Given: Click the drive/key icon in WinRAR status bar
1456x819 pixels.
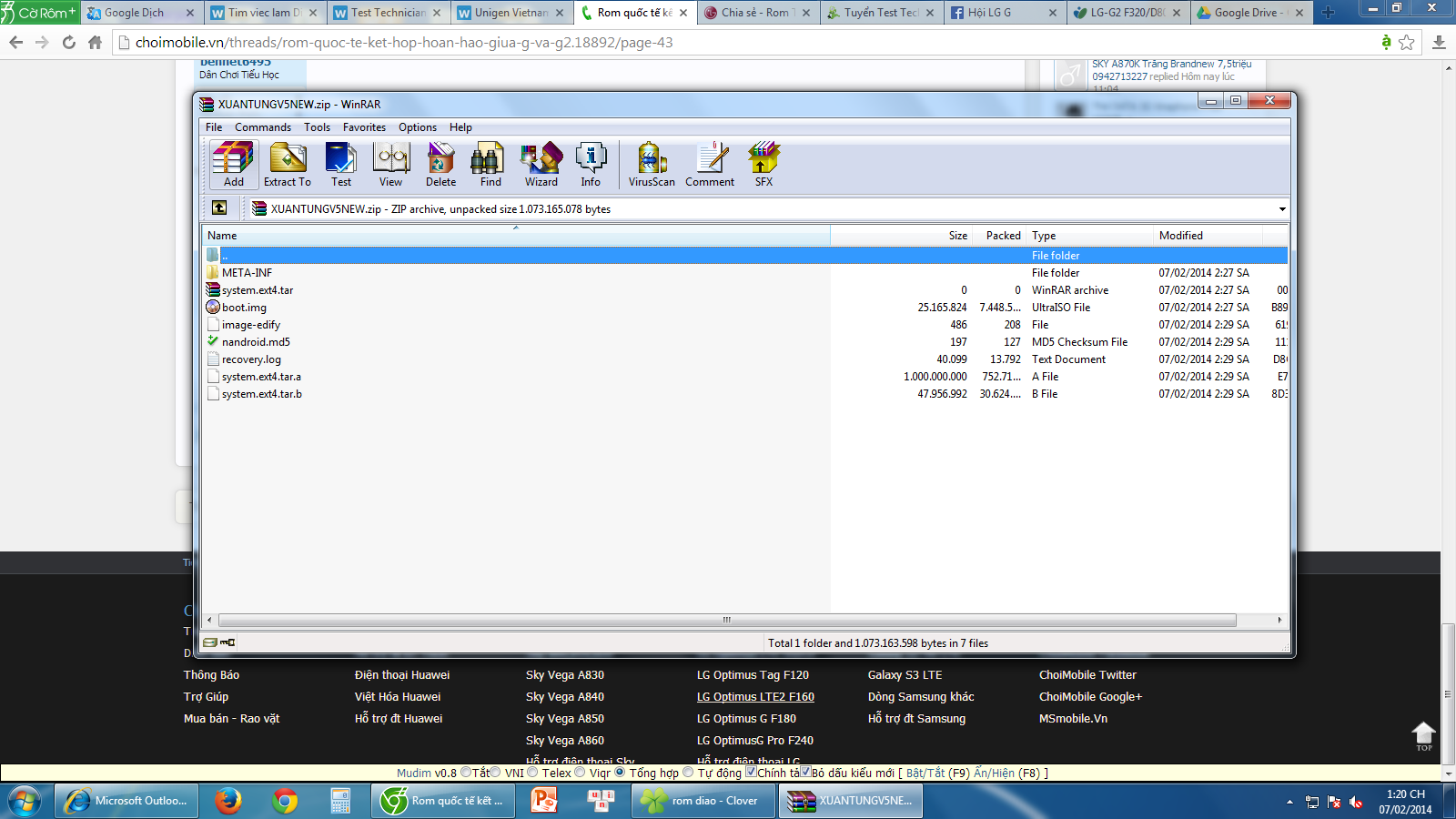Looking at the screenshot, I should coord(219,642).
